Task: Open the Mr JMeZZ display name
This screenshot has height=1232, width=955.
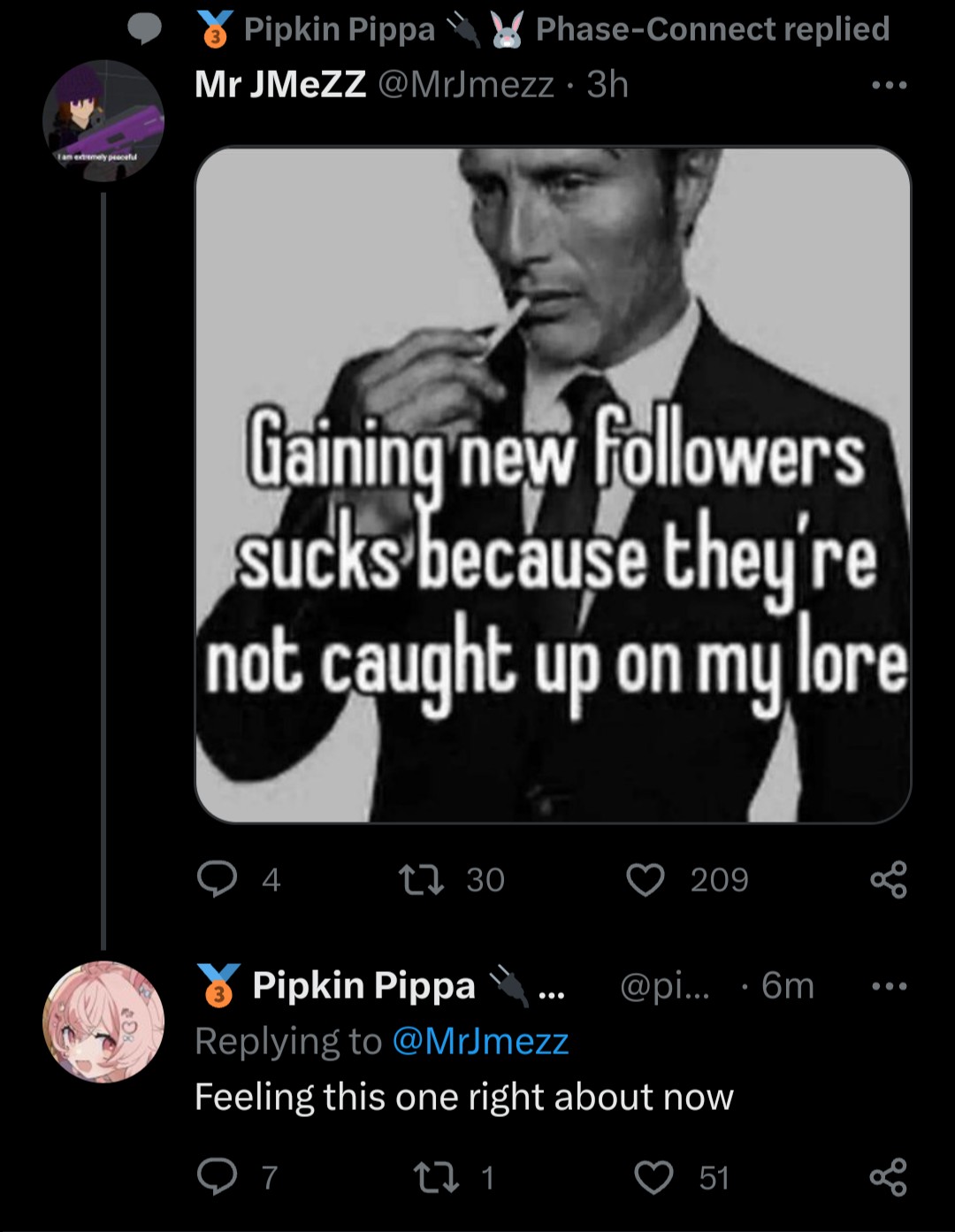Action: [279, 85]
